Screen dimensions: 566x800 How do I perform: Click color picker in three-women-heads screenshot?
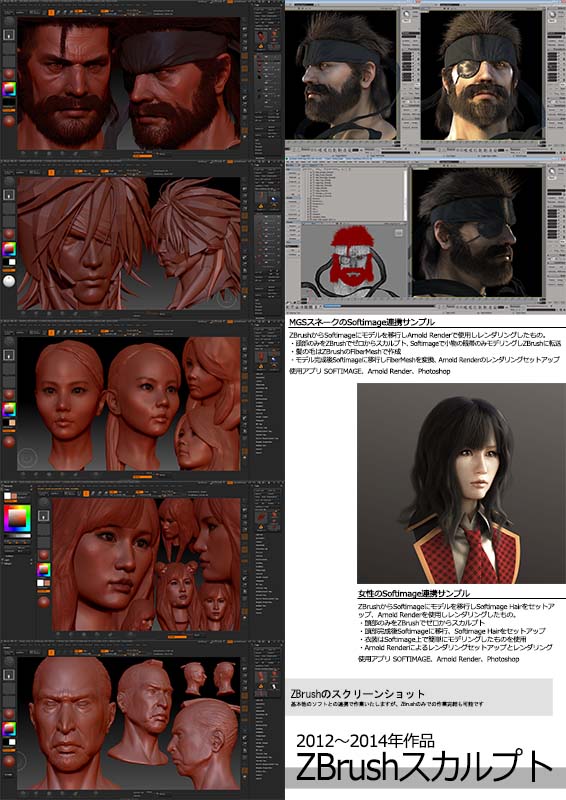click(9, 410)
